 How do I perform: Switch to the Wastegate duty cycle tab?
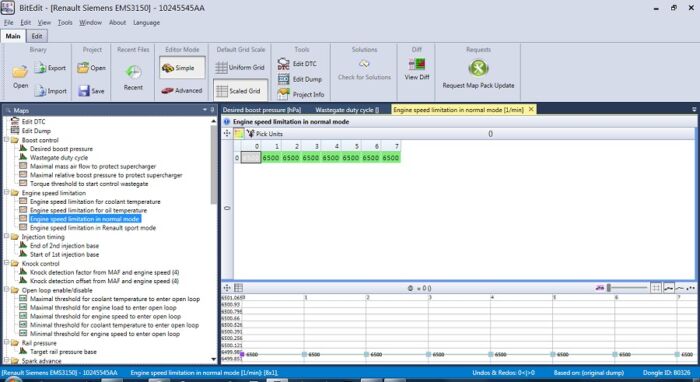pos(347,110)
